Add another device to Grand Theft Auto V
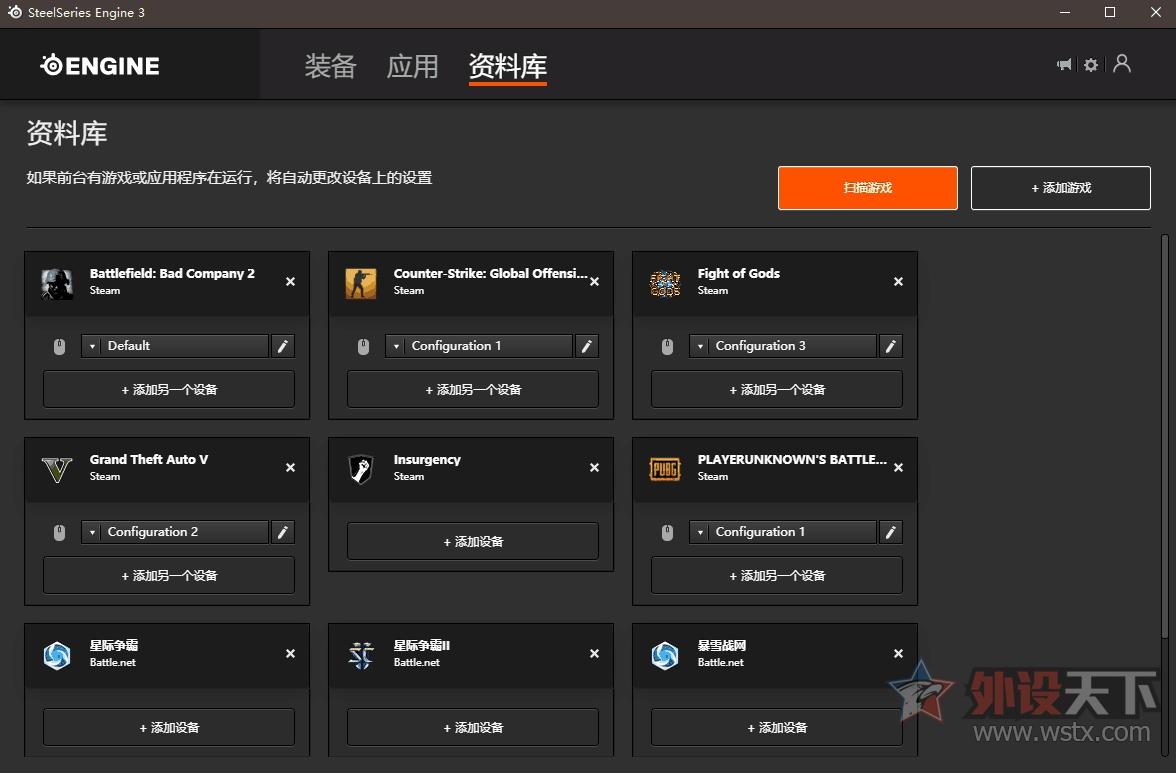 pos(169,575)
